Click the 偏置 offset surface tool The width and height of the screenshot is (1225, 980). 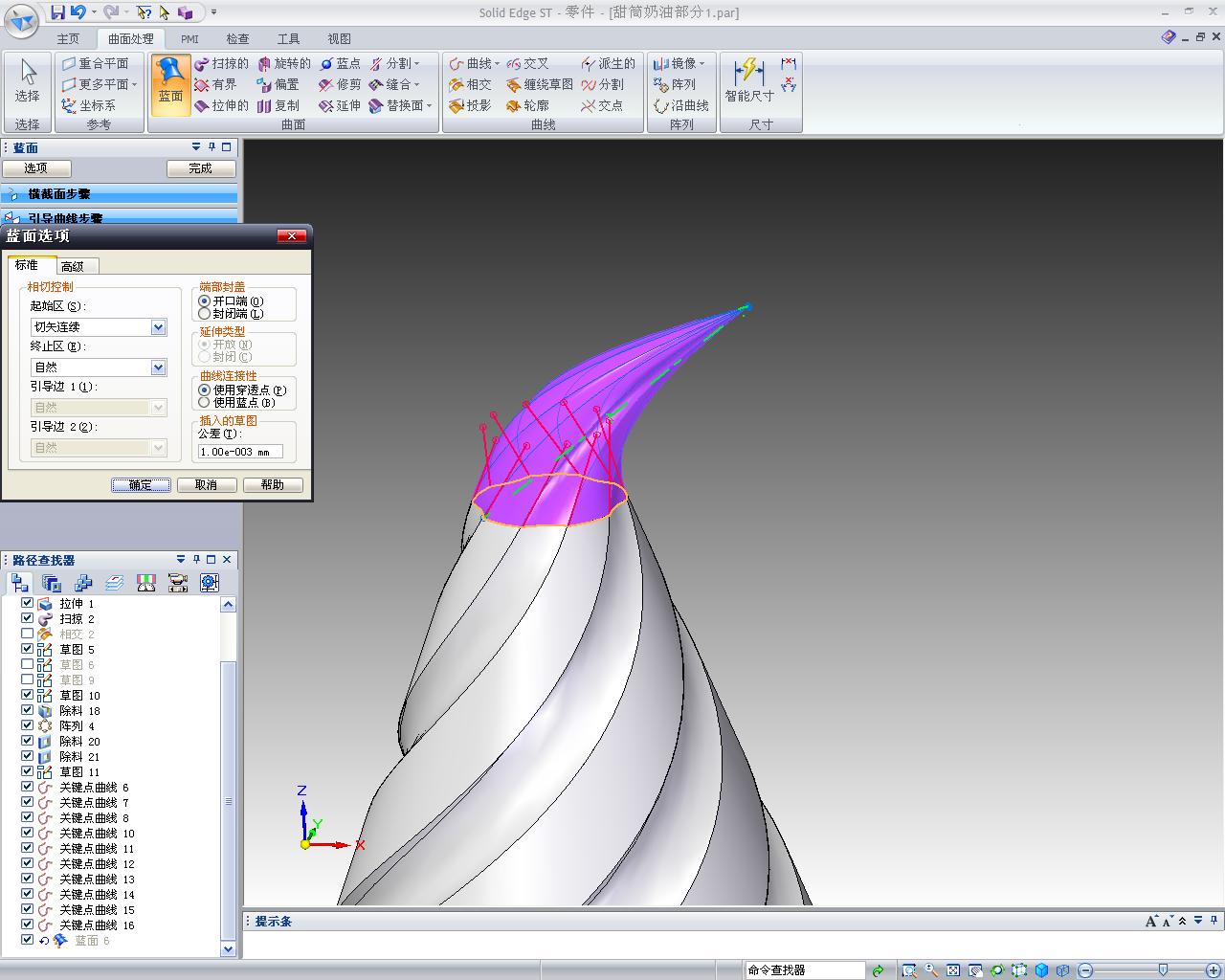pyautogui.click(x=278, y=84)
